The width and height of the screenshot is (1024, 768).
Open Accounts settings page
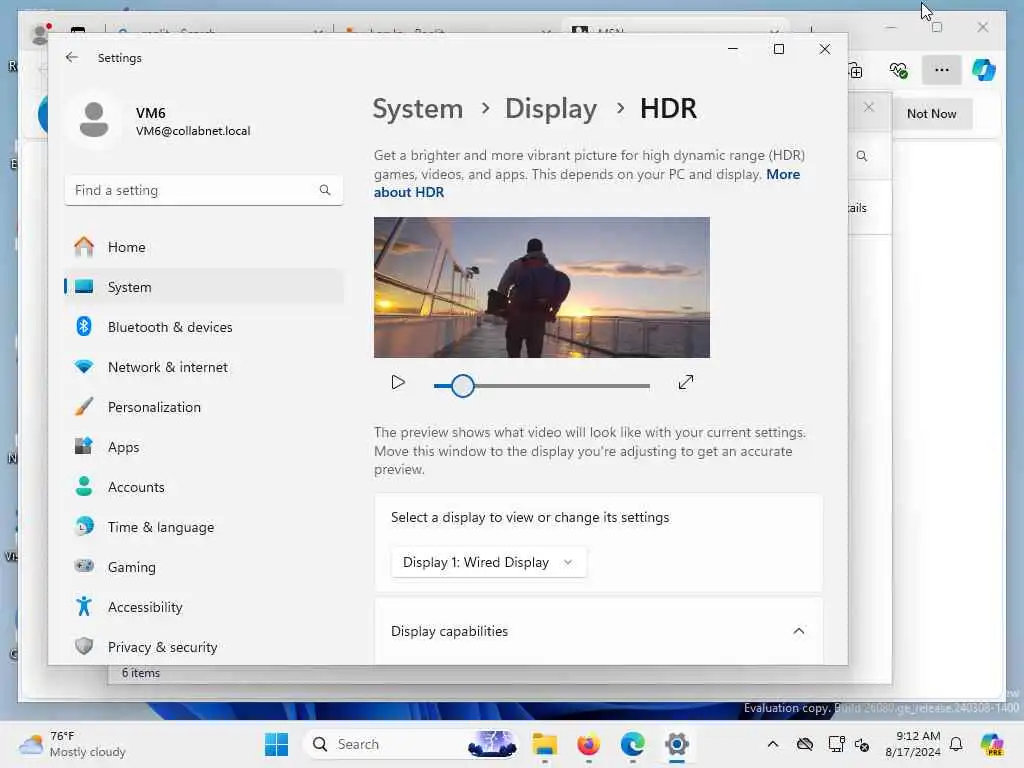pyautogui.click(x=204, y=487)
